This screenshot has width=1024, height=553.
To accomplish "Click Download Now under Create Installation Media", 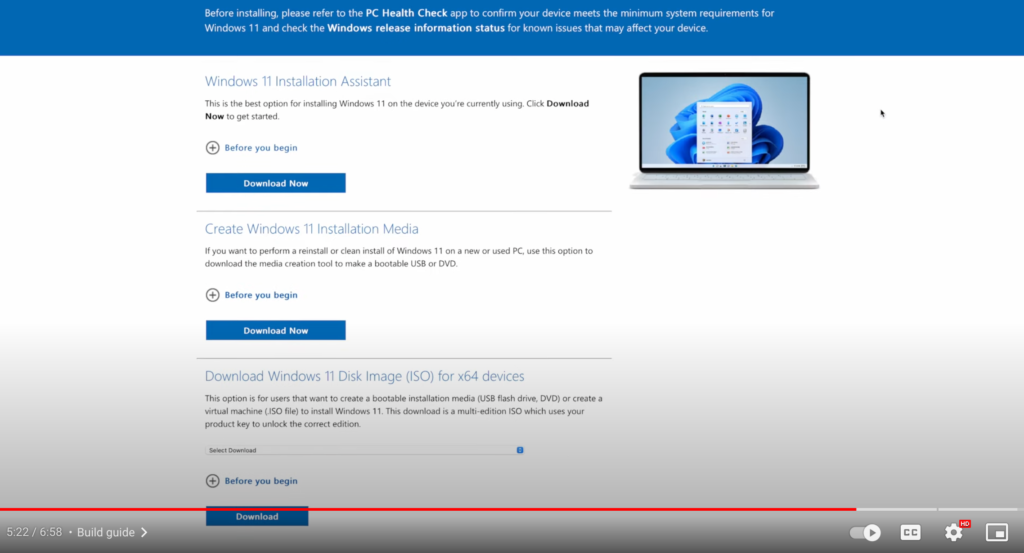I will [276, 330].
